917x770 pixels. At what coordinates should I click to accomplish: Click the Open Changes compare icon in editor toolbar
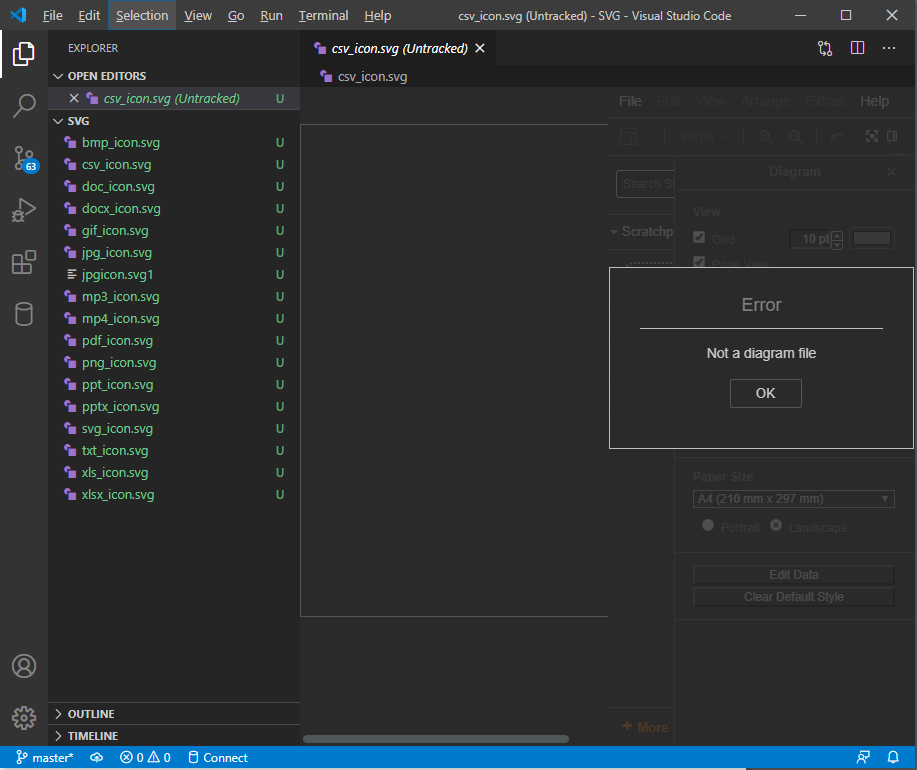coord(825,48)
